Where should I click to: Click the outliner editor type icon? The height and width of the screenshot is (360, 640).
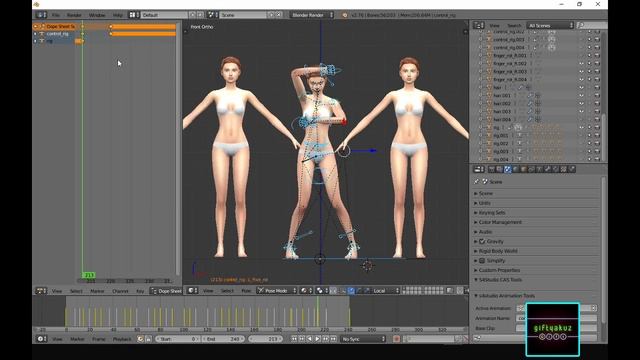[479, 25]
